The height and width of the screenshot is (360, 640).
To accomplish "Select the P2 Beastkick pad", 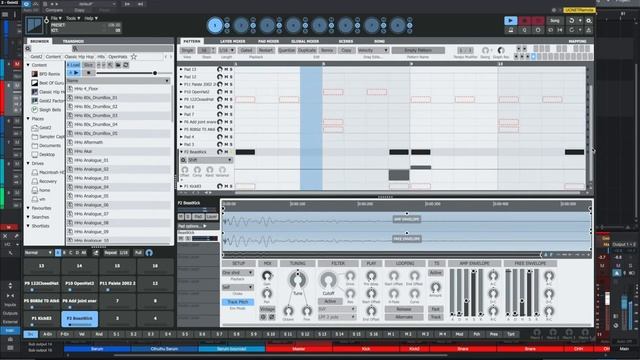I will pos(80,319).
